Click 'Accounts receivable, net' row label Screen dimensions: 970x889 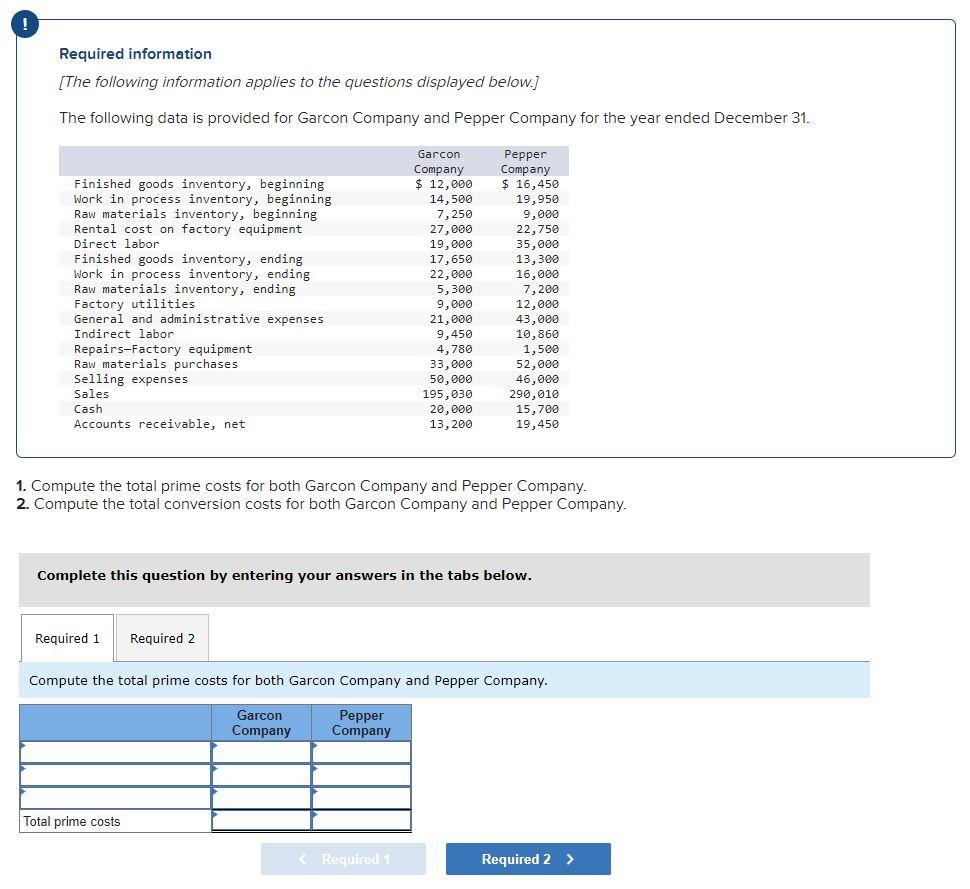point(160,424)
